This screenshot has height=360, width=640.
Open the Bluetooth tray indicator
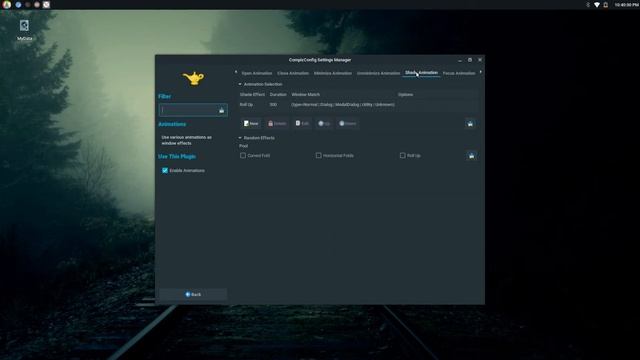click(588, 5)
